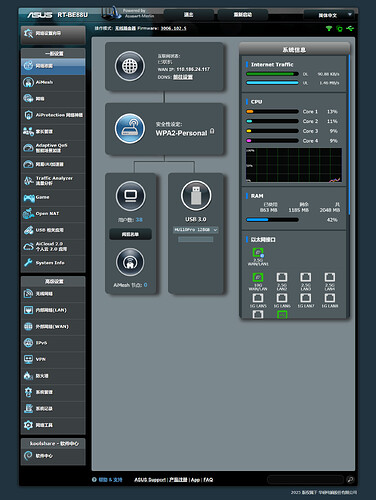Open AiCloud 2.0 in the sidebar
The width and height of the screenshot is (376, 500).
pyautogui.click(x=53, y=247)
